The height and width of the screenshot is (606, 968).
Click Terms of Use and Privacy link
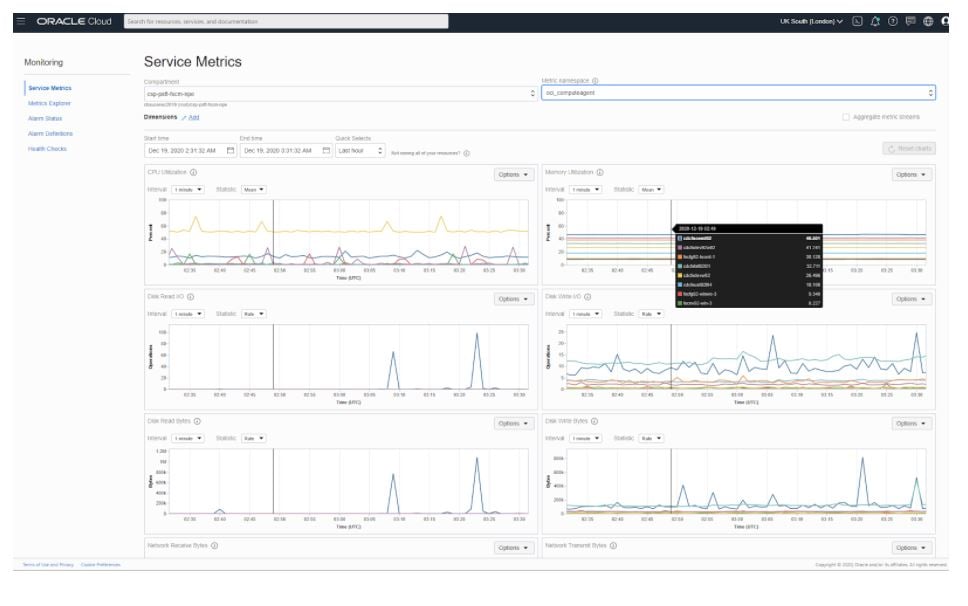coord(48,565)
